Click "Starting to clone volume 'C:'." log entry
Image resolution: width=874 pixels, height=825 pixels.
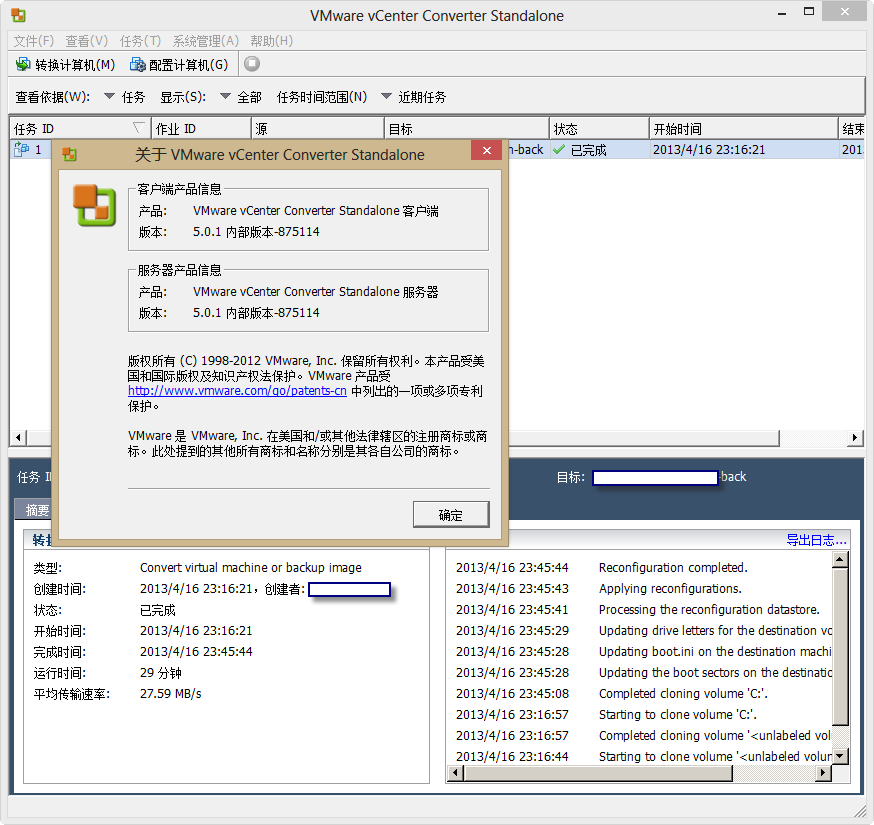click(677, 715)
